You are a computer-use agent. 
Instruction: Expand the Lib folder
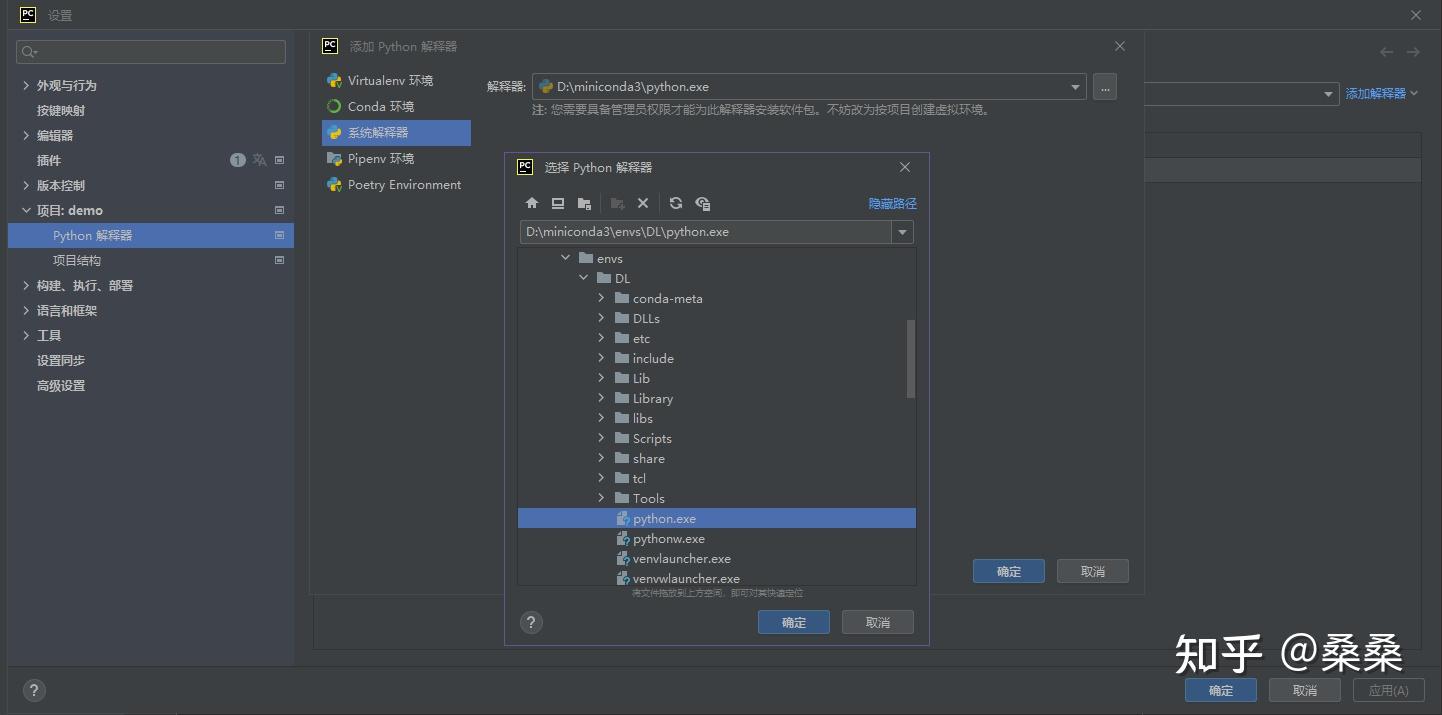pyautogui.click(x=601, y=378)
